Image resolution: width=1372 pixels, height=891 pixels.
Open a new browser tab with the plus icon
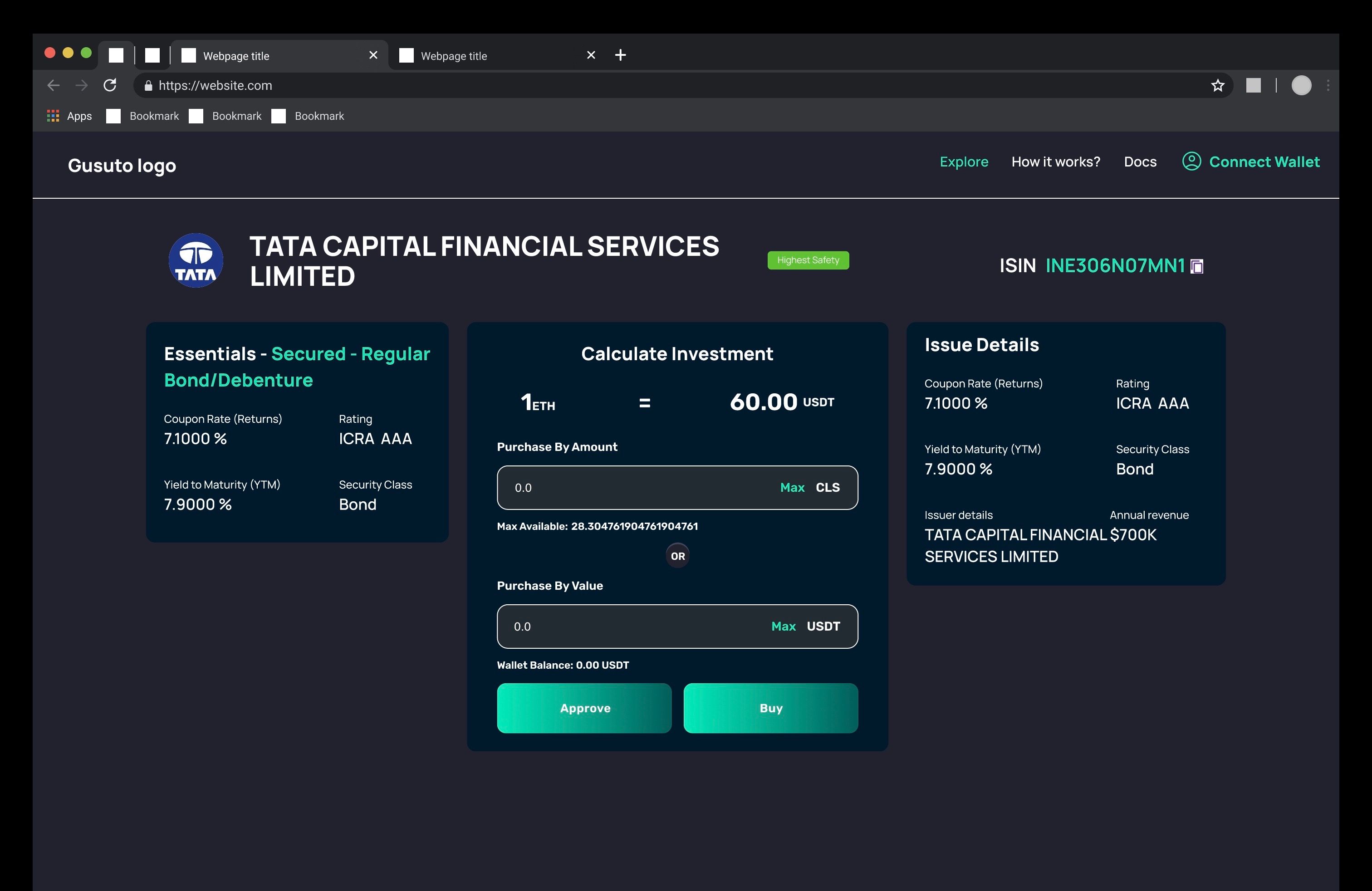coord(620,55)
